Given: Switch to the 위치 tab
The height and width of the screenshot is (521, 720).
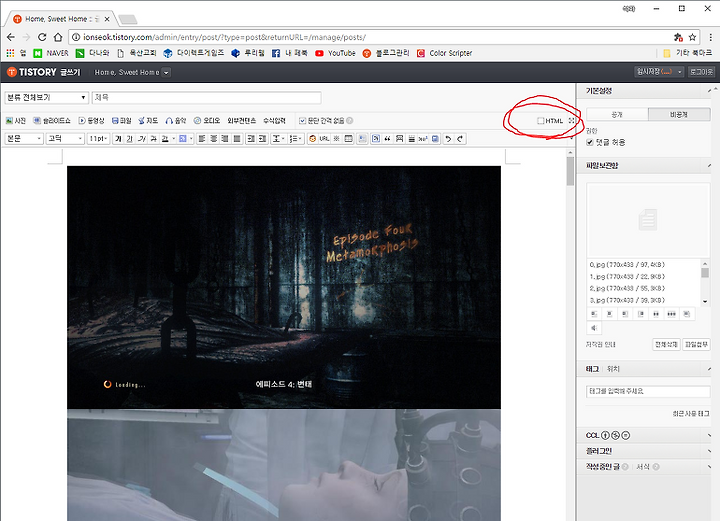Looking at the screenshot, I should [x=613, y=369].
